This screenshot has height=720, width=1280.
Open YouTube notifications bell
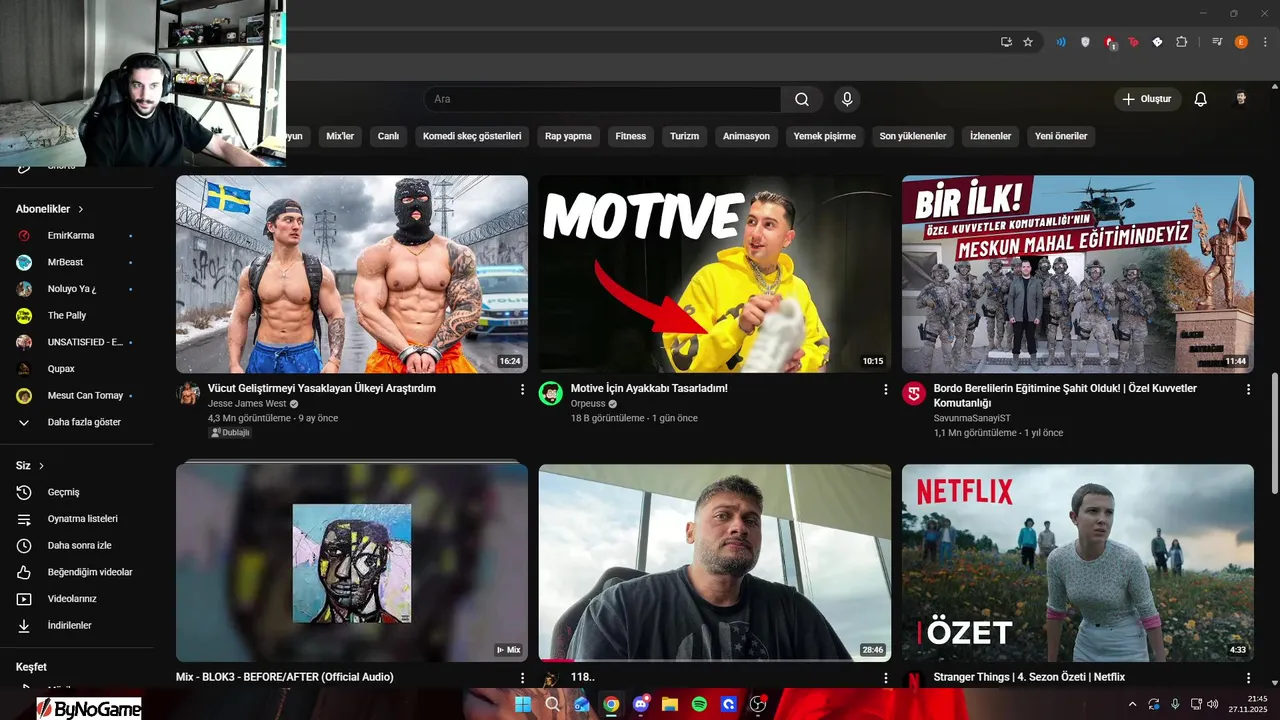(1201, 99)
